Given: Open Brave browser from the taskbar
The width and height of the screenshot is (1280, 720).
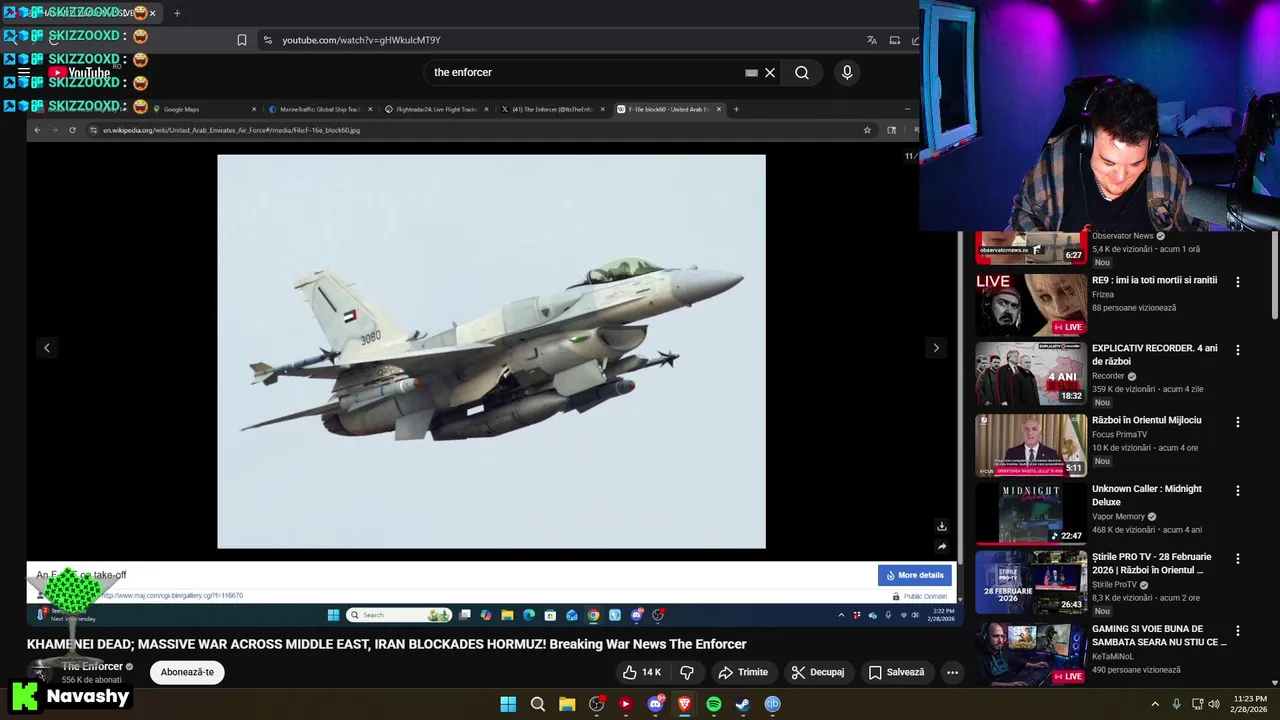Looking at the screenshot, I should point(684,704).
